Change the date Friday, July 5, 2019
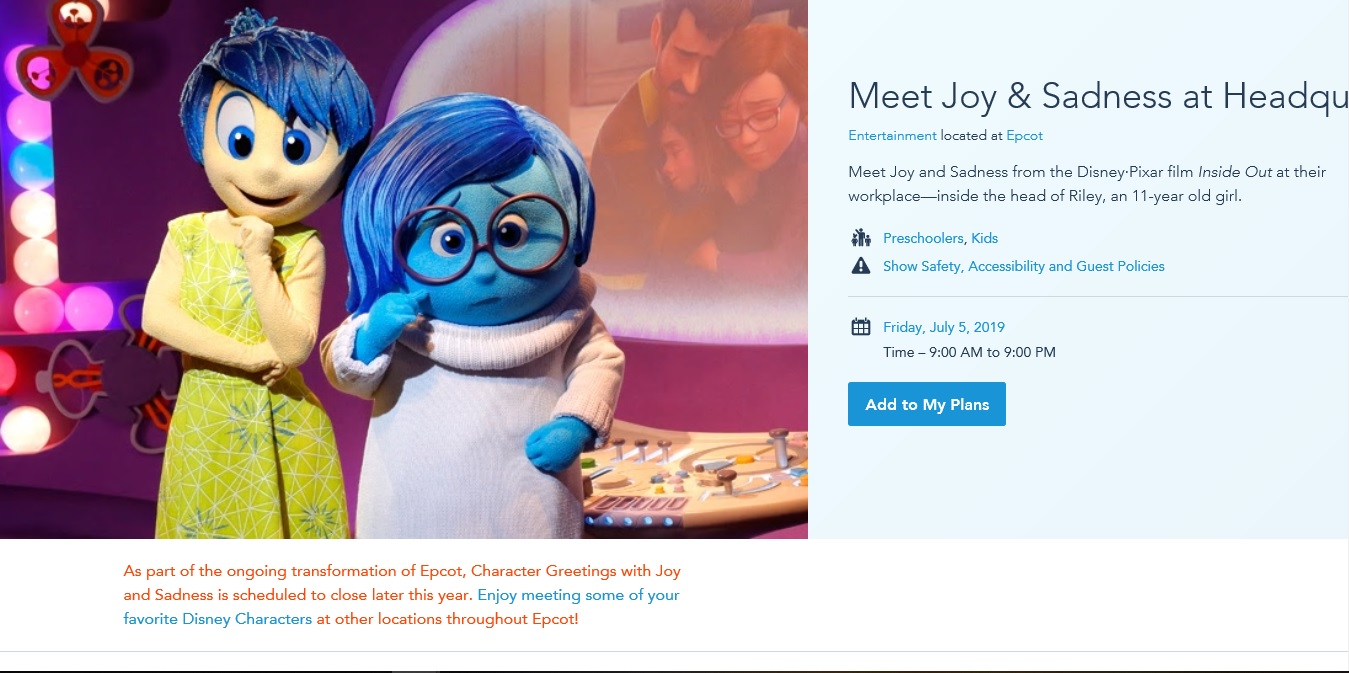Image resolution: width=1349 pixels, height=673 pixels. pos(944,327)
